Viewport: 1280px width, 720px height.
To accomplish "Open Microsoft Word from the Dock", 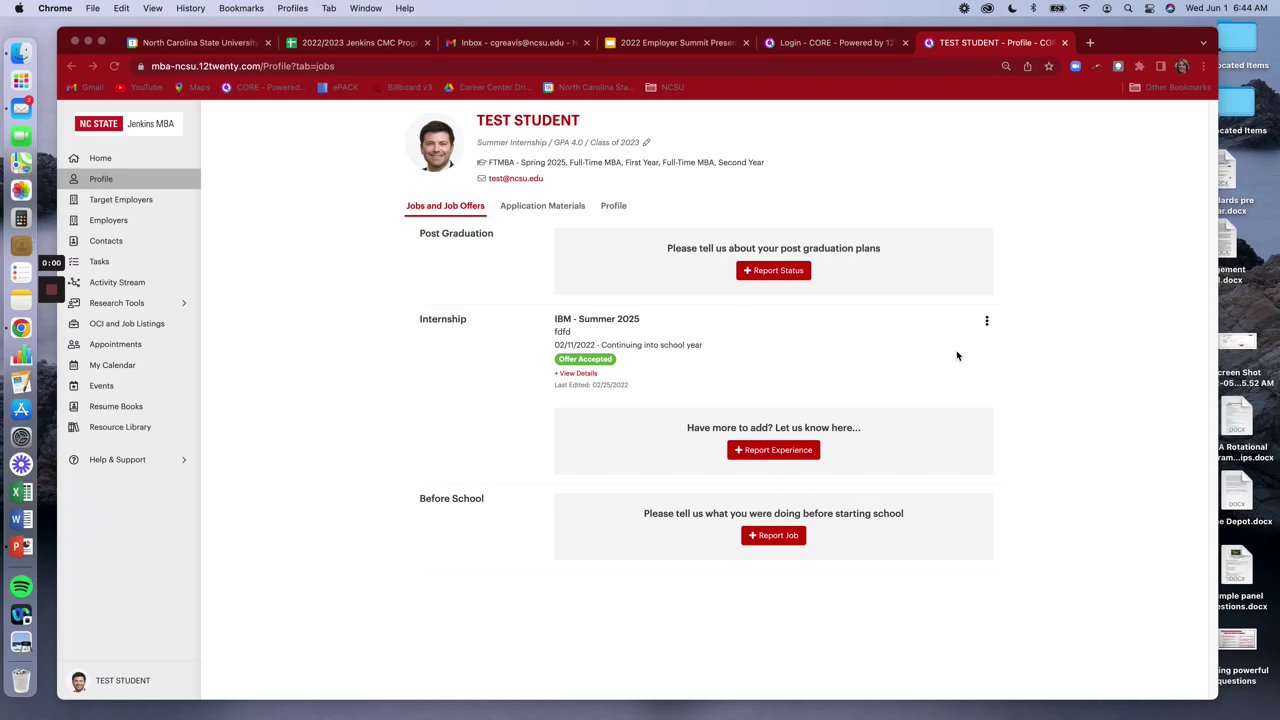I will 21,519.
